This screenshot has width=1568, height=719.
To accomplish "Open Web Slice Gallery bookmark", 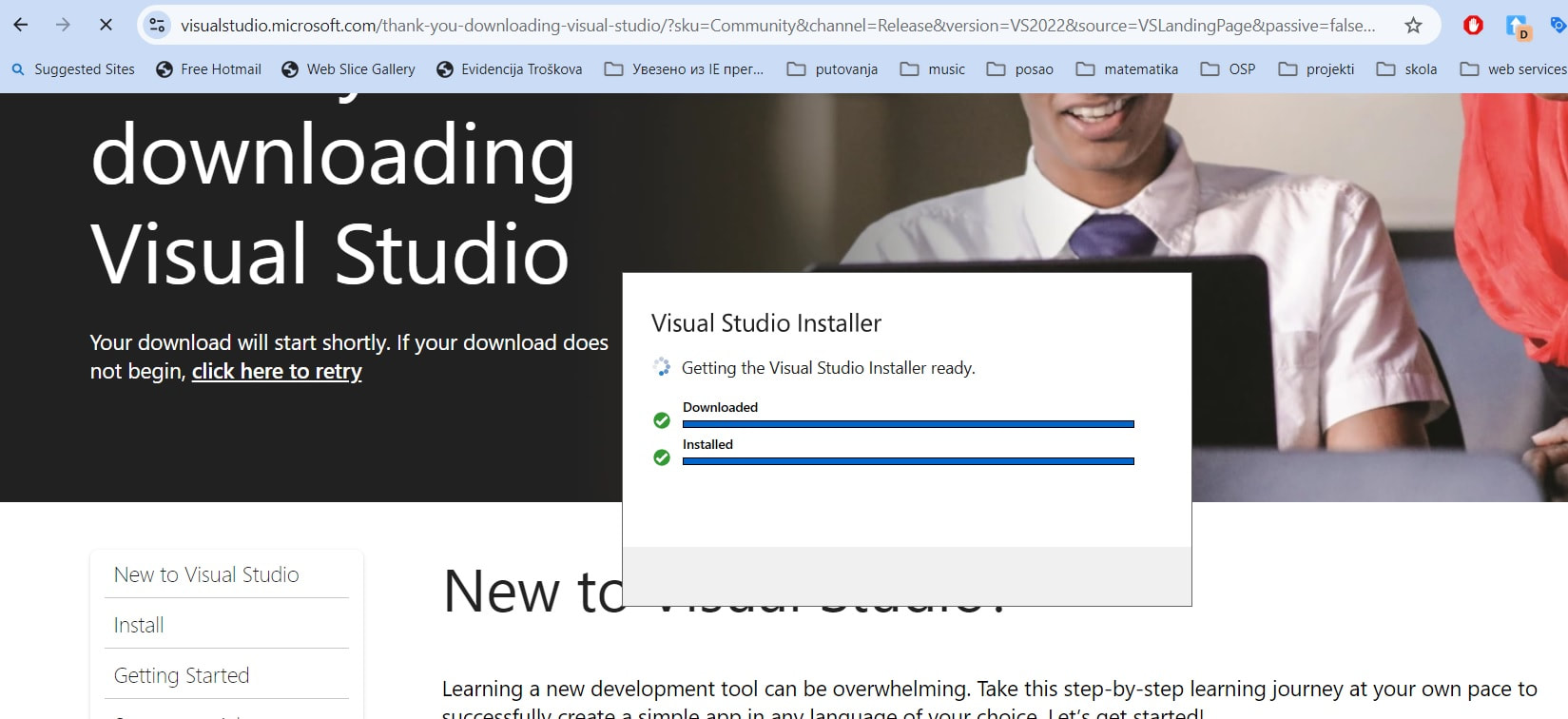I will [349, 69].
